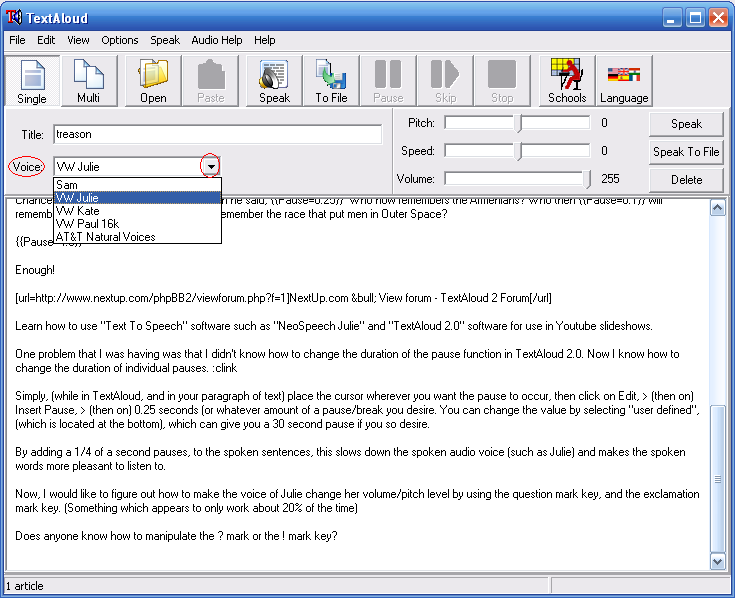Open the Schools toolbar icon
Viewport: 735px width, 598px height.
(567, 81)
